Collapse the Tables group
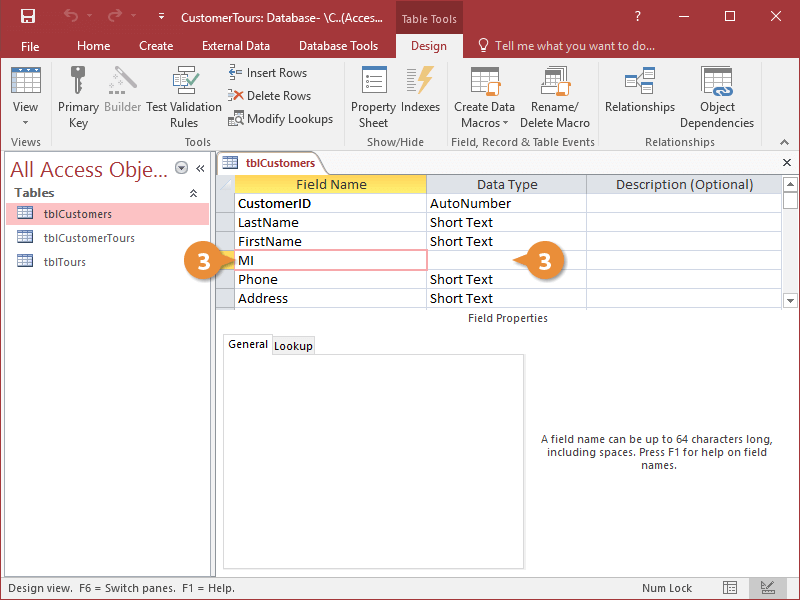Image resolution: width=800 pixels, height=600 pixels. [193, 193]
